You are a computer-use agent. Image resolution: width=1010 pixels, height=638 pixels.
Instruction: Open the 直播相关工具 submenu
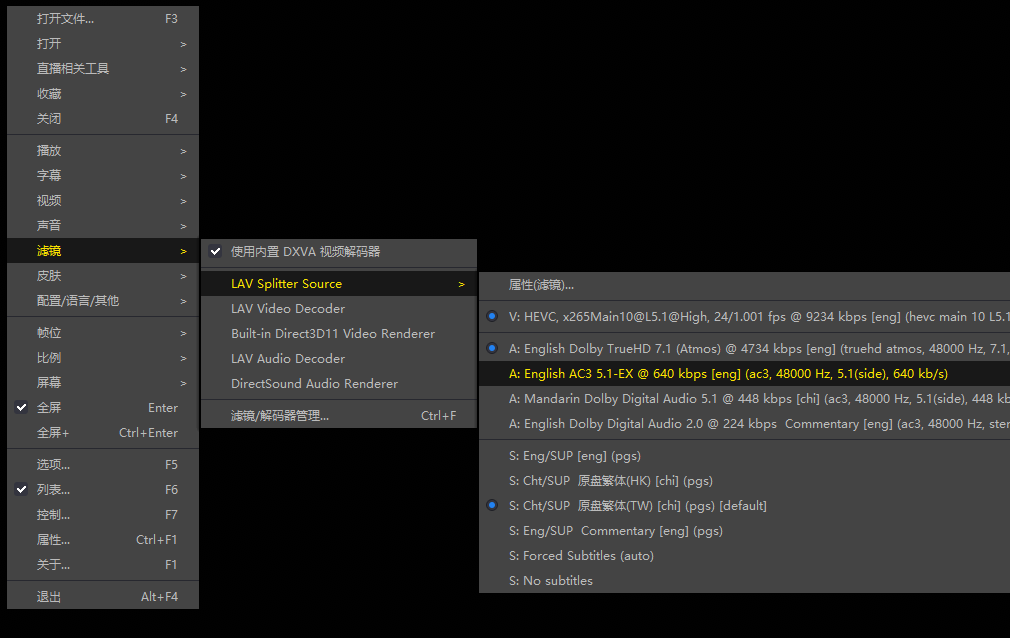(102, 69)
